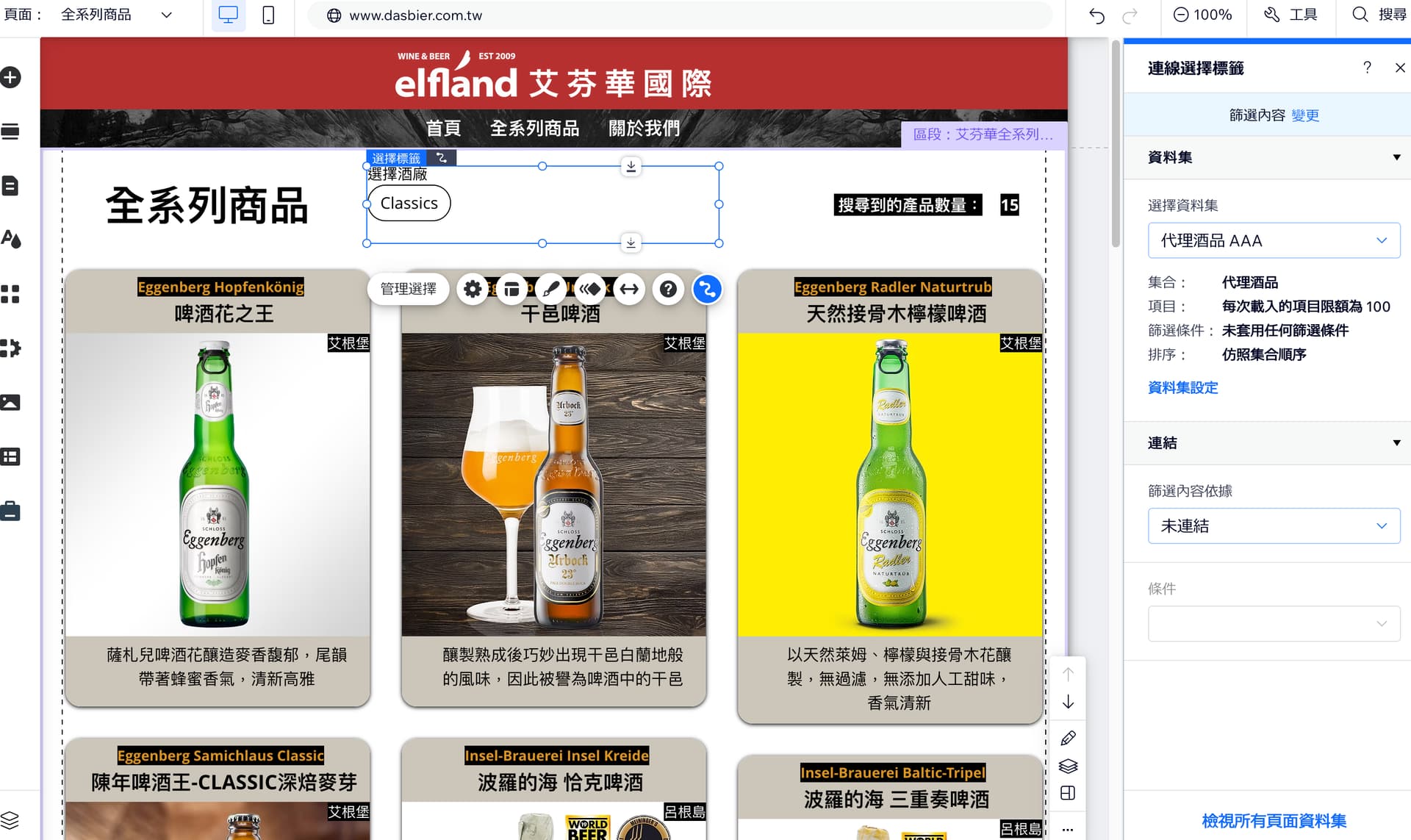
Task: Close the 連線選擇標籤 panel
Action: [x=1400, y=68]
